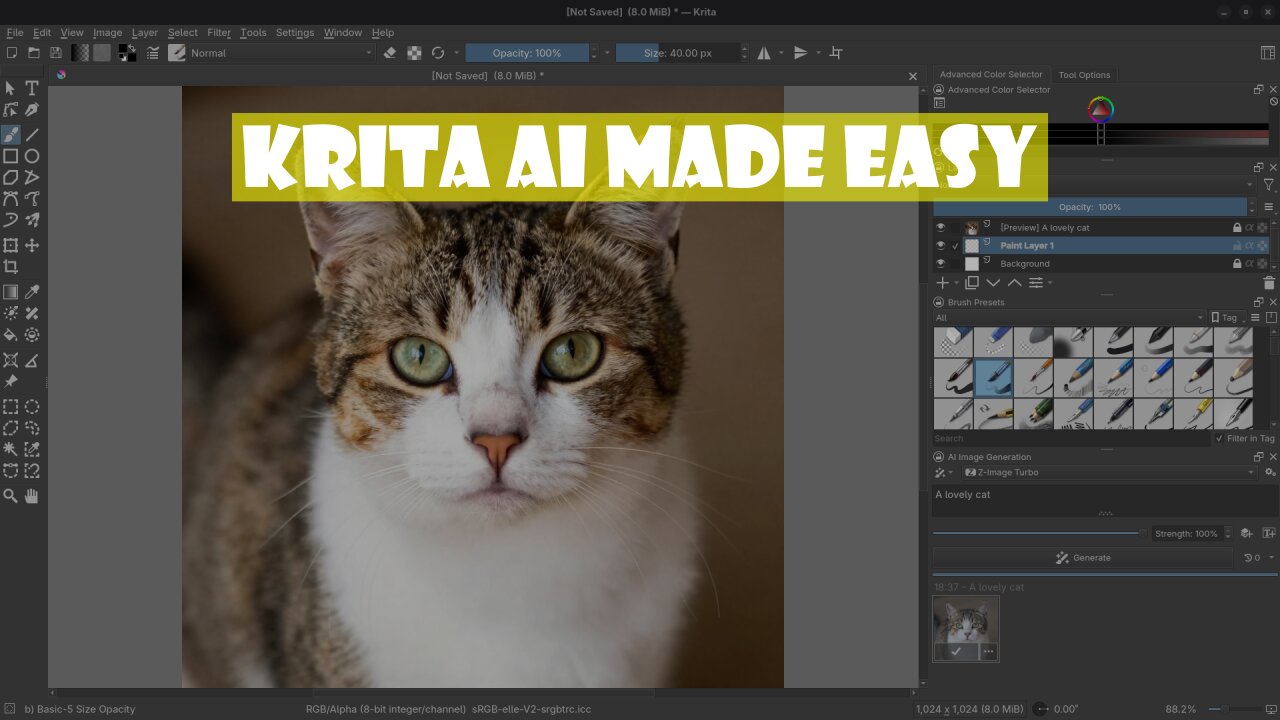Open Z-Image Turbo style dropdown
This screenshot has width=1280, height=720.
pos(1110,472)
